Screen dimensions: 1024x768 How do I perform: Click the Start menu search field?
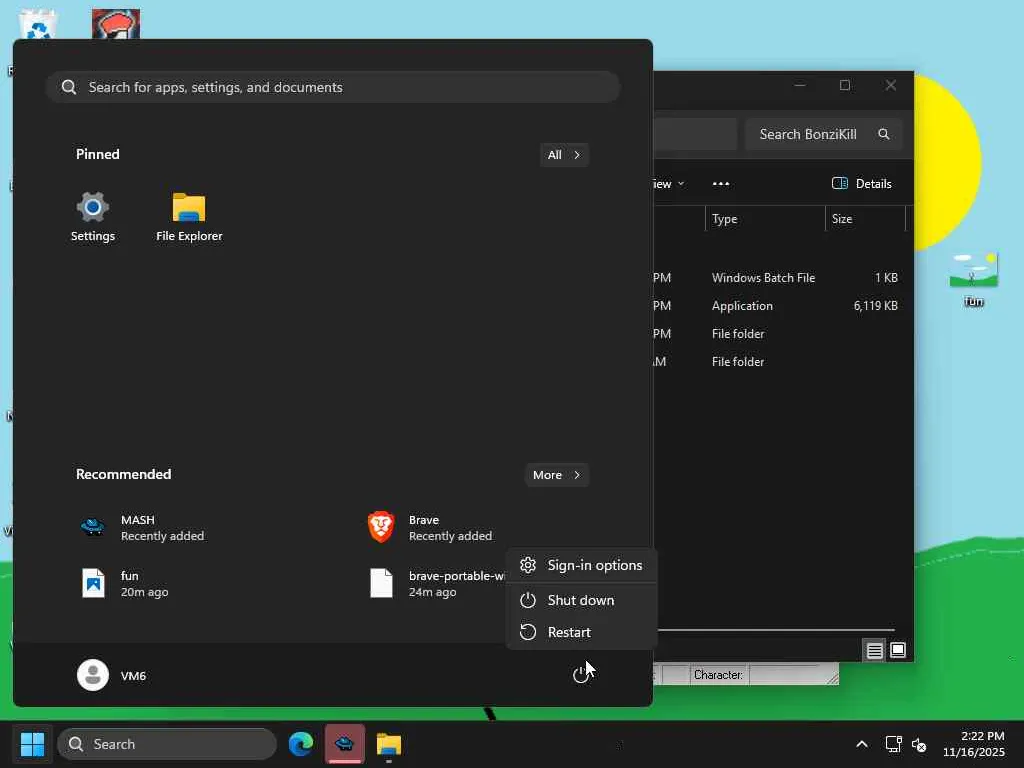333,87
